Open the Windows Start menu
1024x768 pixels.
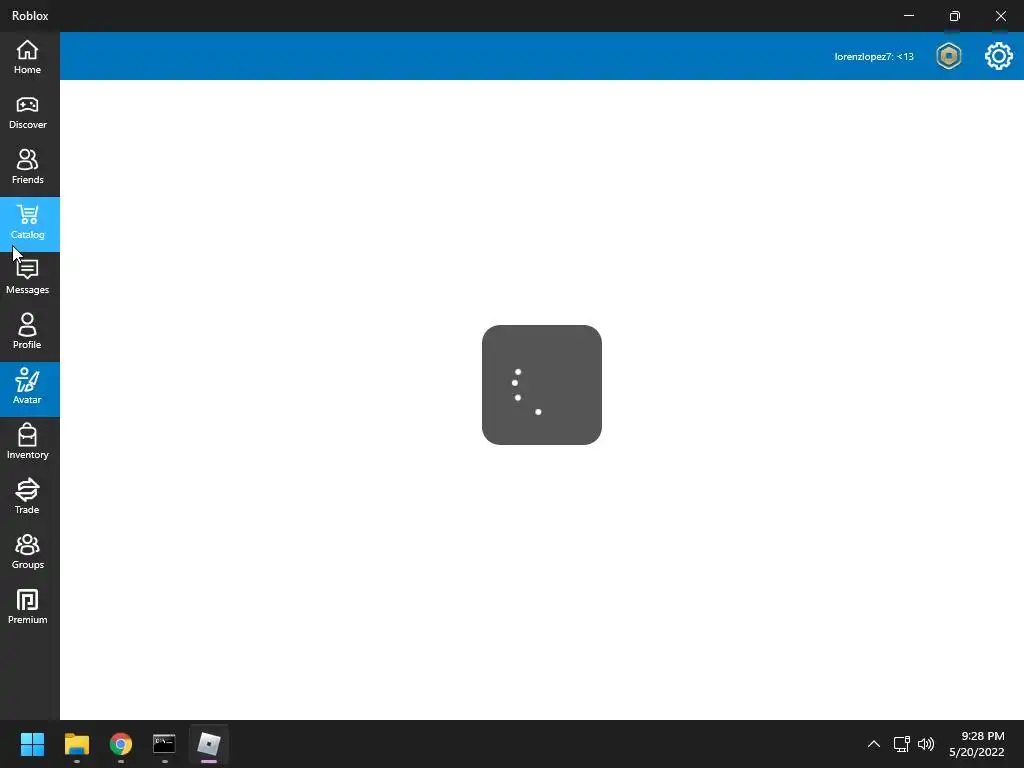tap(32, 744)
